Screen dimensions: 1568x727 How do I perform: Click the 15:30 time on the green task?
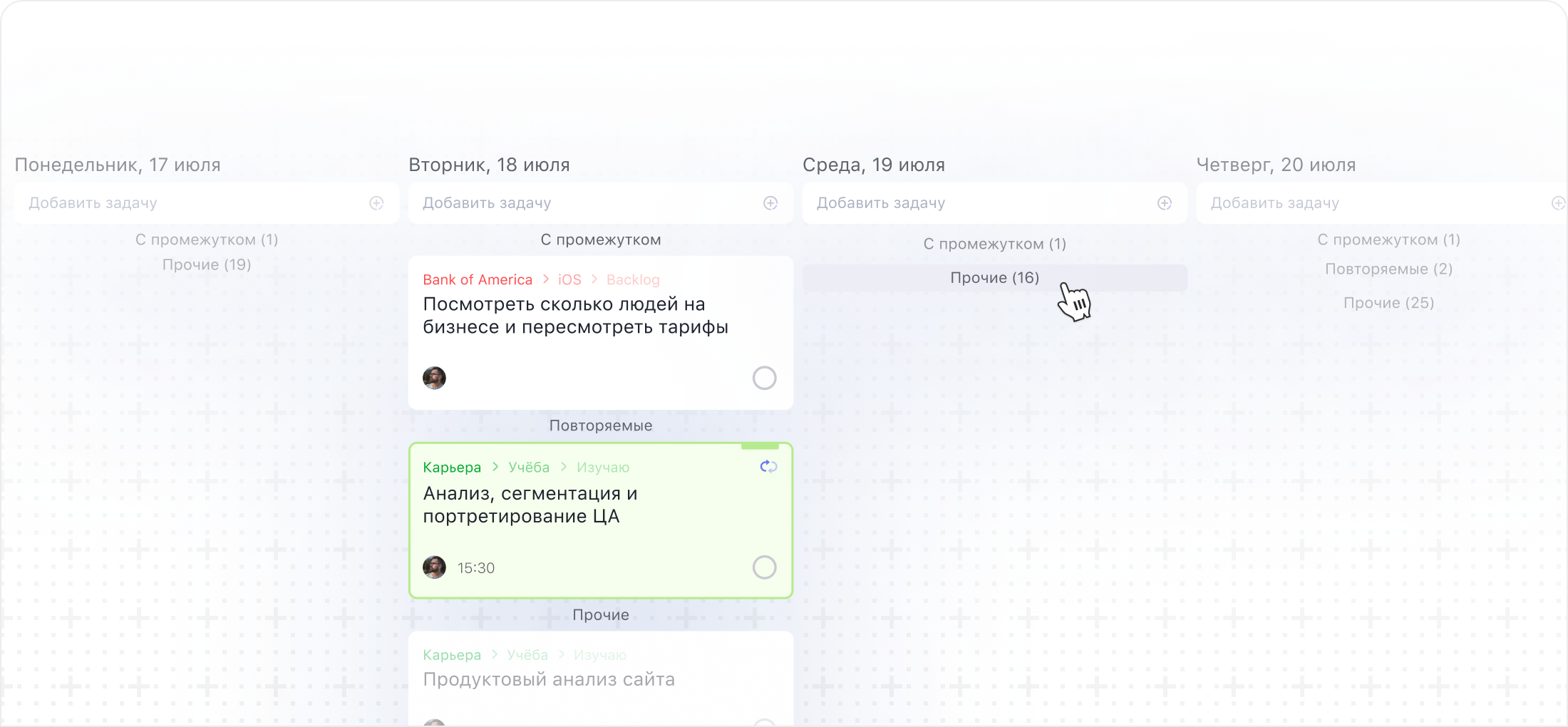coord(475,568)
